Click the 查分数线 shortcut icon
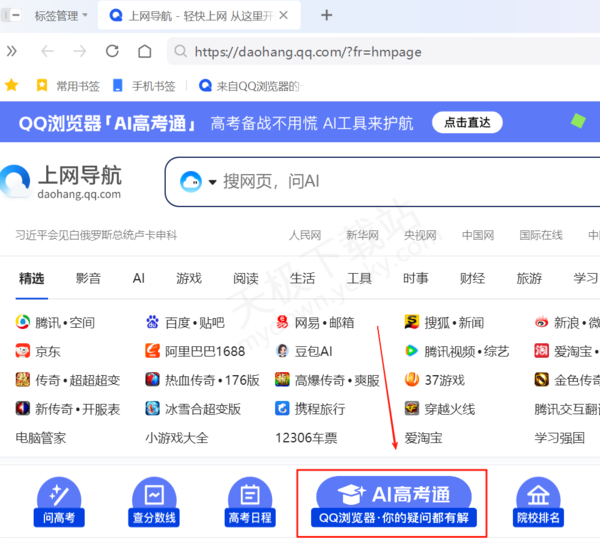The height and width of the screenshot is (545, 600). (154, 502)
